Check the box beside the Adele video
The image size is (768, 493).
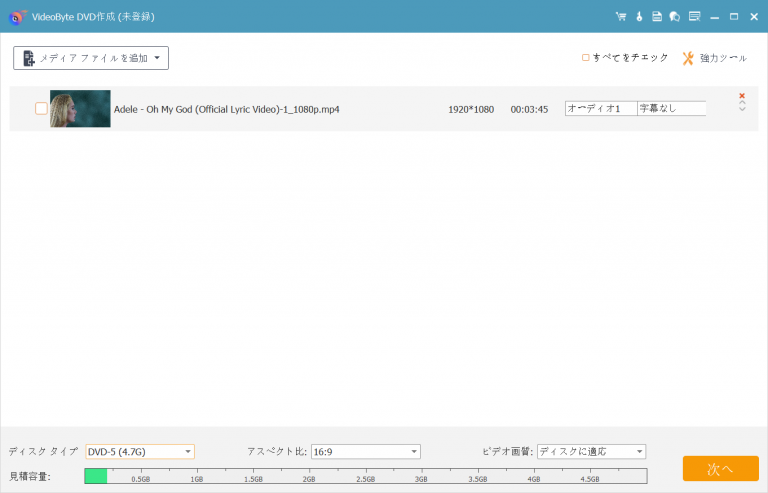coord(41,109)
